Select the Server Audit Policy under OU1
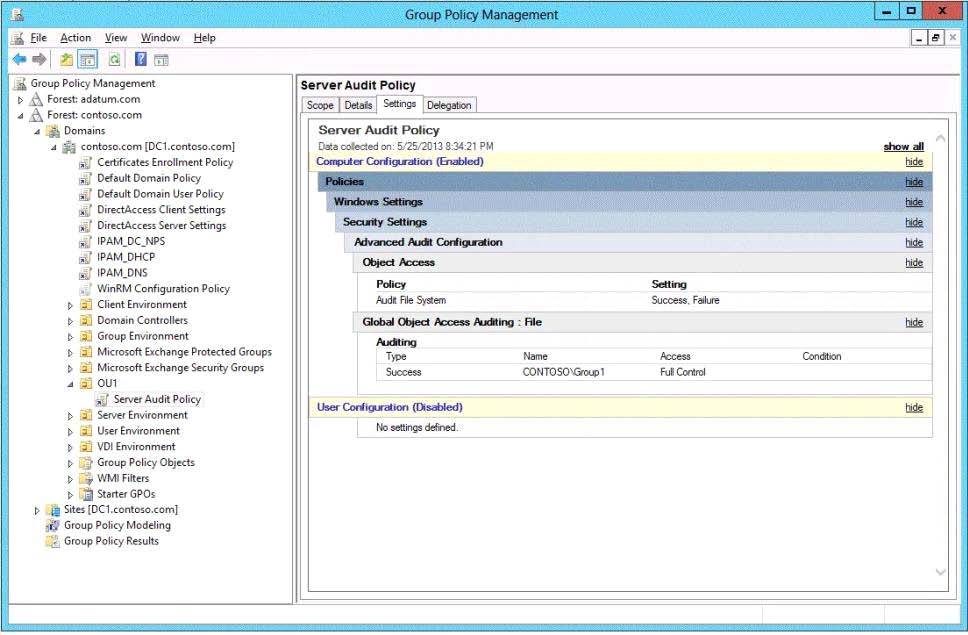 [156, 399]
